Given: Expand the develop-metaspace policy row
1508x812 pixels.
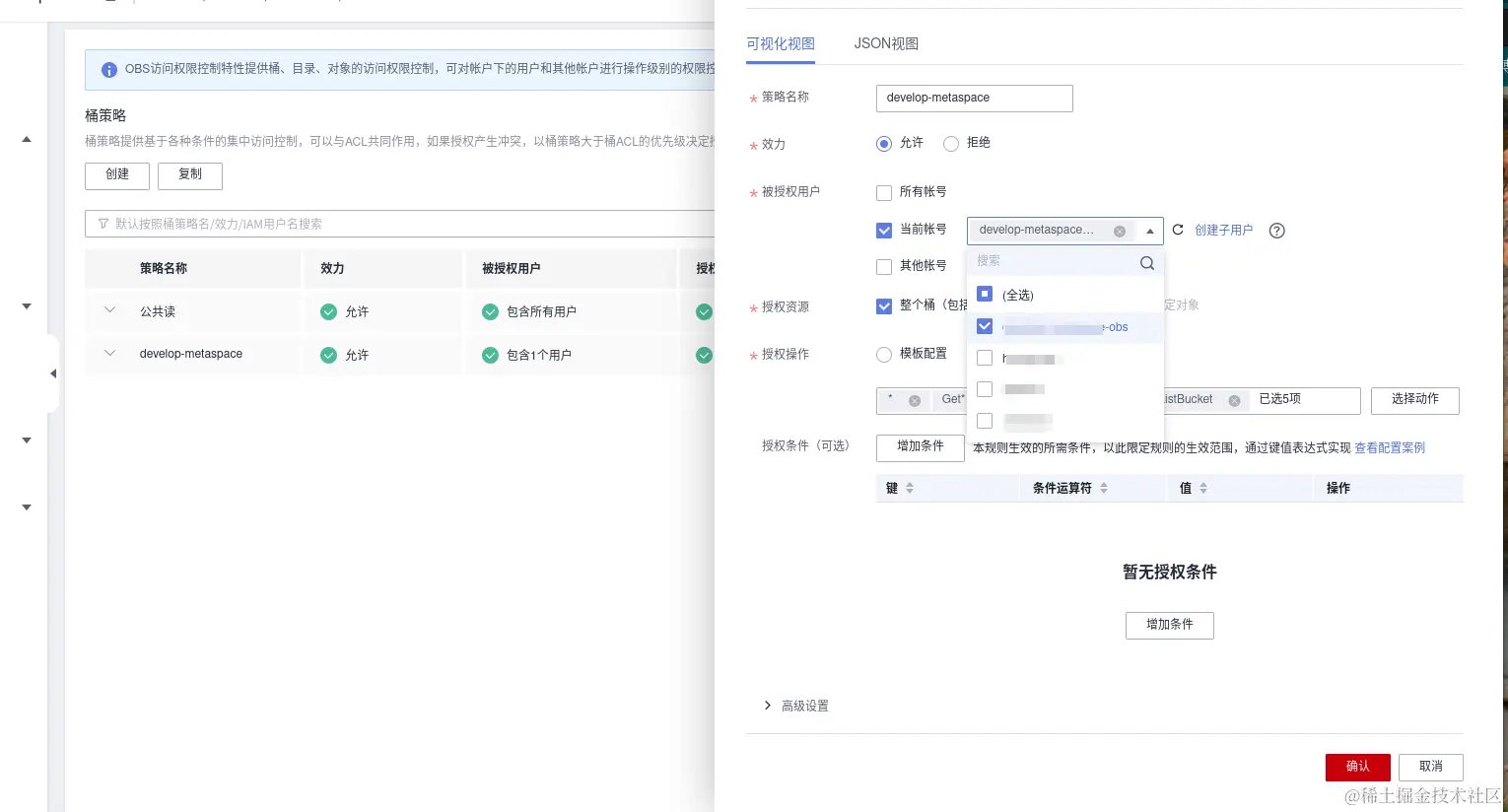Looking at the screenshot, I should pos(110,353).
